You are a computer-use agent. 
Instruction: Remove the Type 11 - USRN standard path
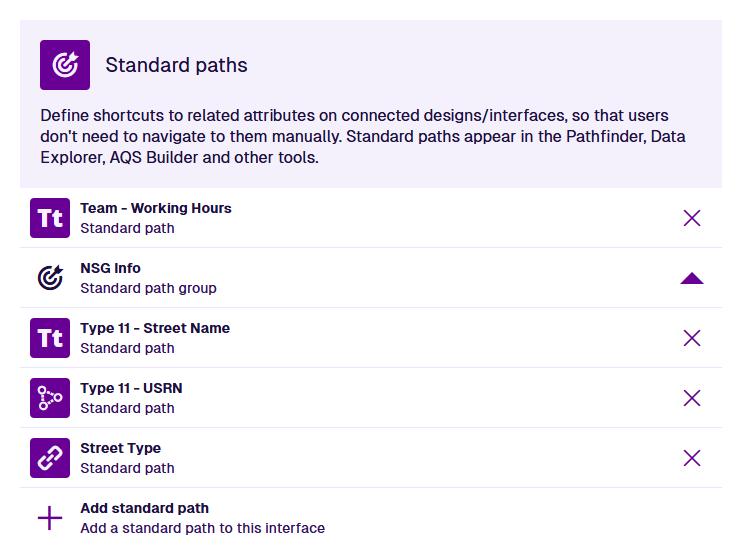[x=691, y=398]
